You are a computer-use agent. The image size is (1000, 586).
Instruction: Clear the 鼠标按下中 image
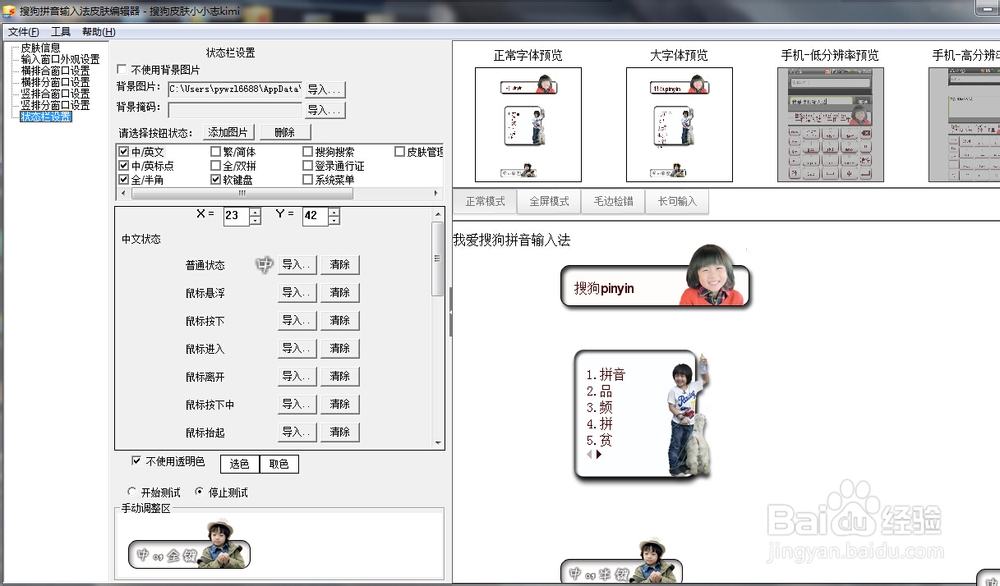pyautogui.click(x=340, y=404)
